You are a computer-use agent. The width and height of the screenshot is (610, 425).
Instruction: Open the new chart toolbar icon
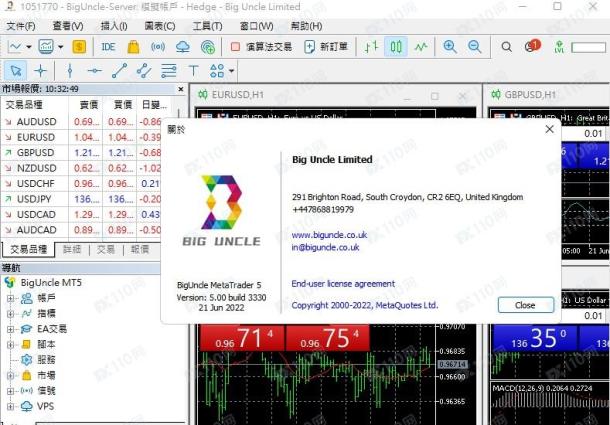click(15, 47)
